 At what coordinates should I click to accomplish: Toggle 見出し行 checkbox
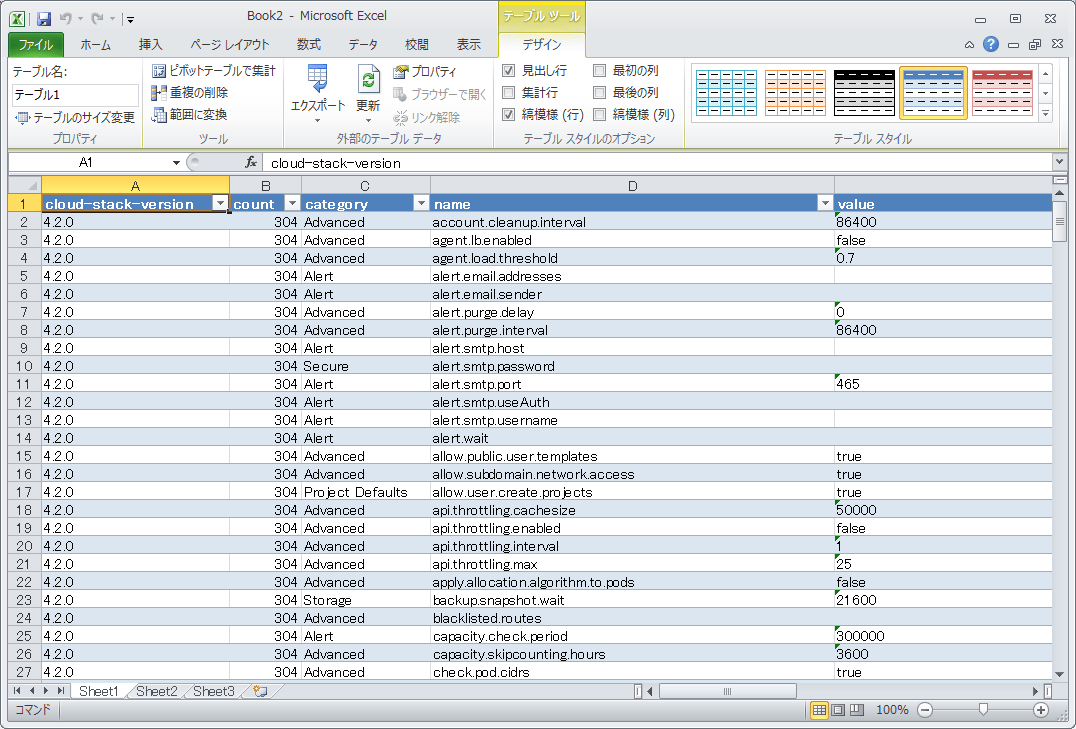pyautogui.click(x=508, y=70)
